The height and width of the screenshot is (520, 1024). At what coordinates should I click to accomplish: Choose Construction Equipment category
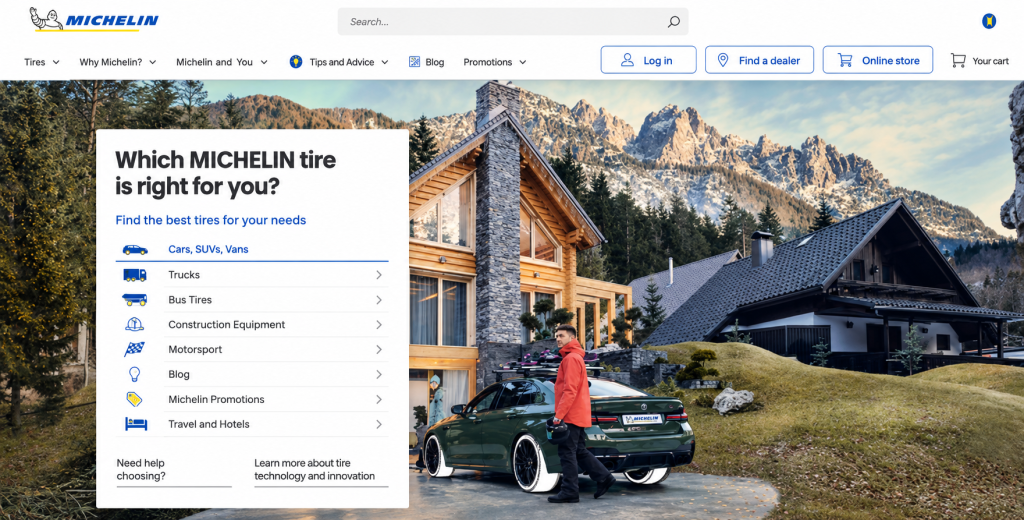252,325
